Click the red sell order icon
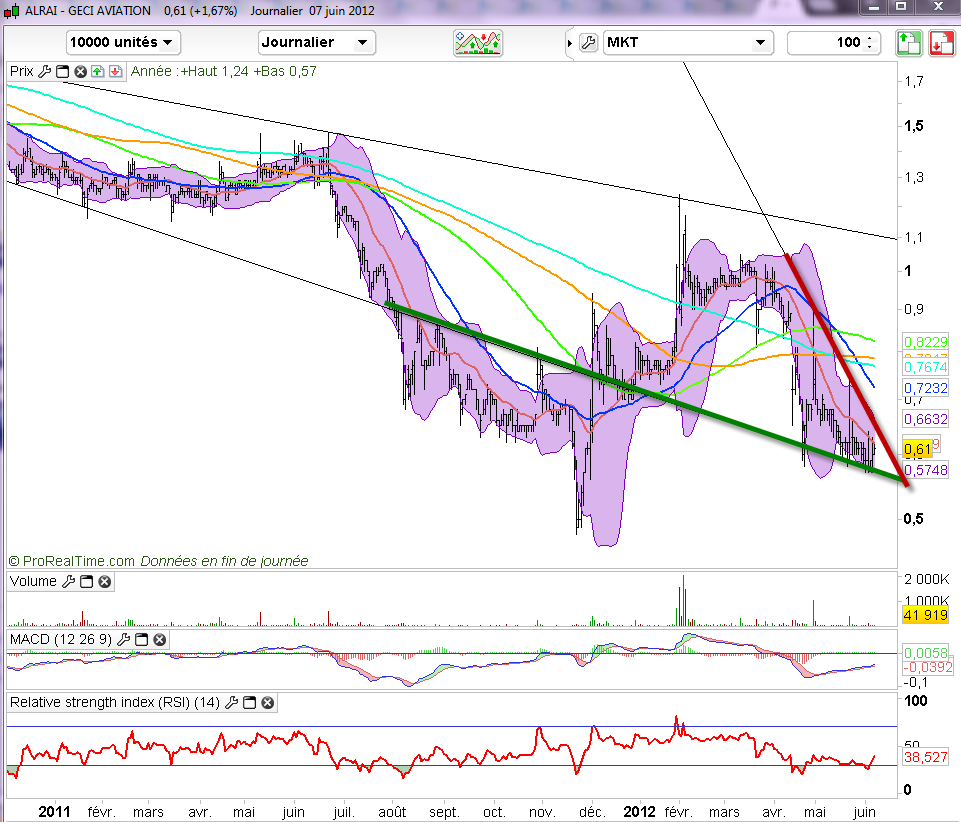Viewport: 961px width, 822px height. click(x=941, y=43)
